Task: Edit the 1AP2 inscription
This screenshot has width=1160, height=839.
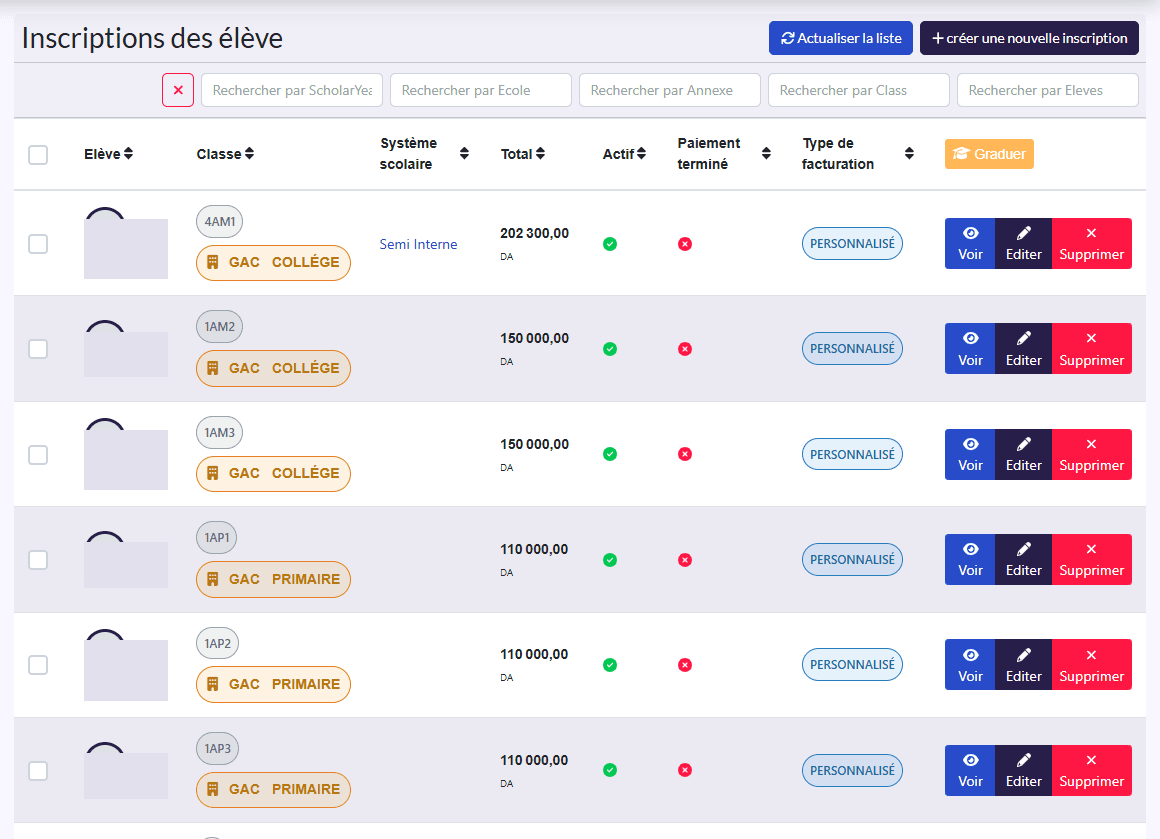Action: pos(1023,664)
